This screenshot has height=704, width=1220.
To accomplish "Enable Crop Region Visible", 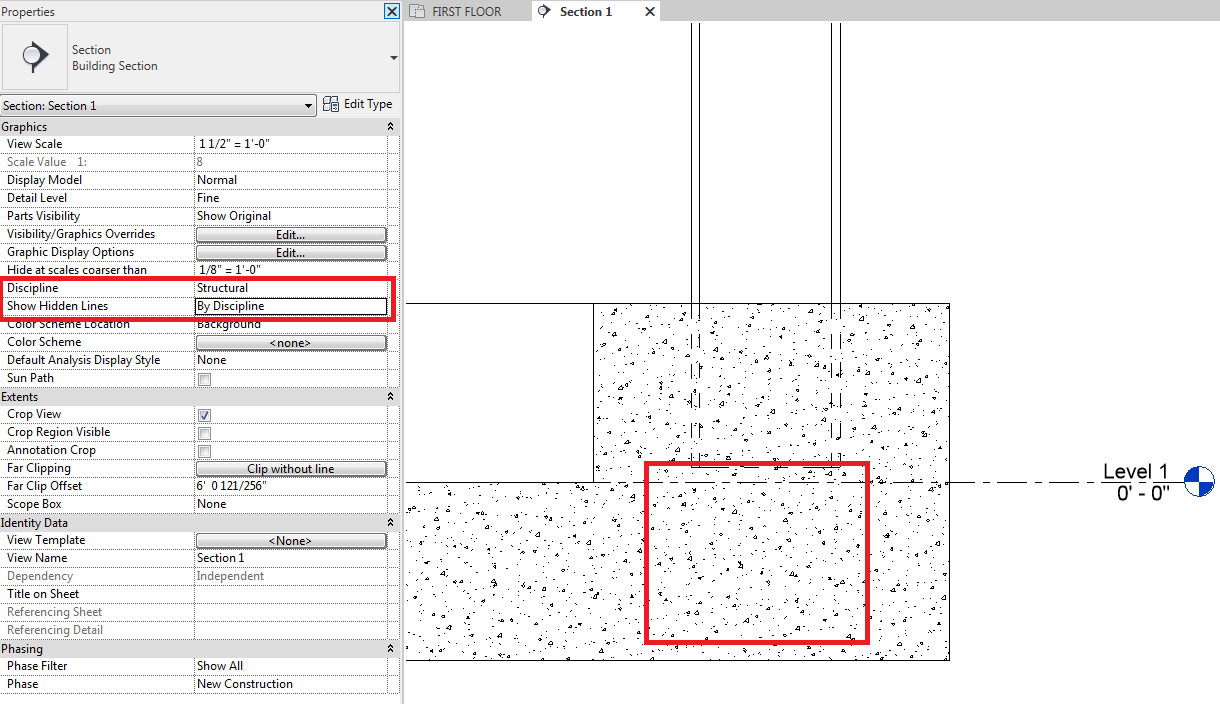I will pyautogui.click(x=203, y=432).
